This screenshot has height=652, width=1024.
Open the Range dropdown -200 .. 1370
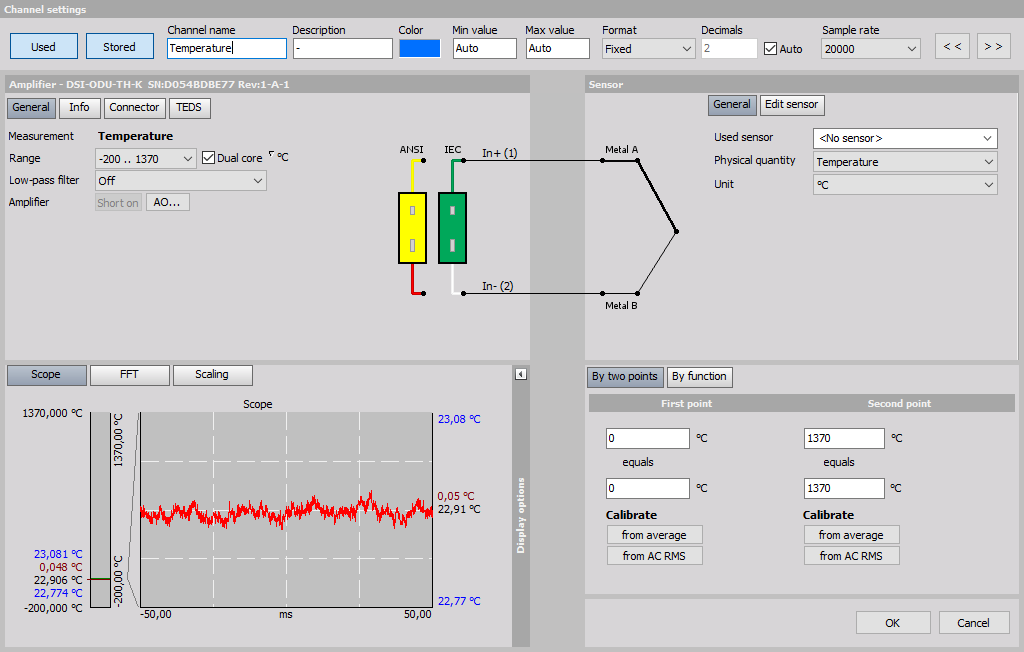(x=145, y=159)
